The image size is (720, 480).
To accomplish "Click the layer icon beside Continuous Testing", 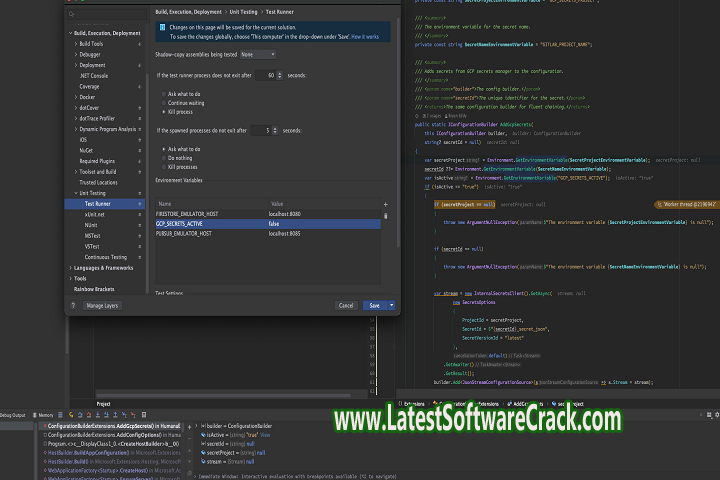I will pyautogui.click(x=141, y=257).
